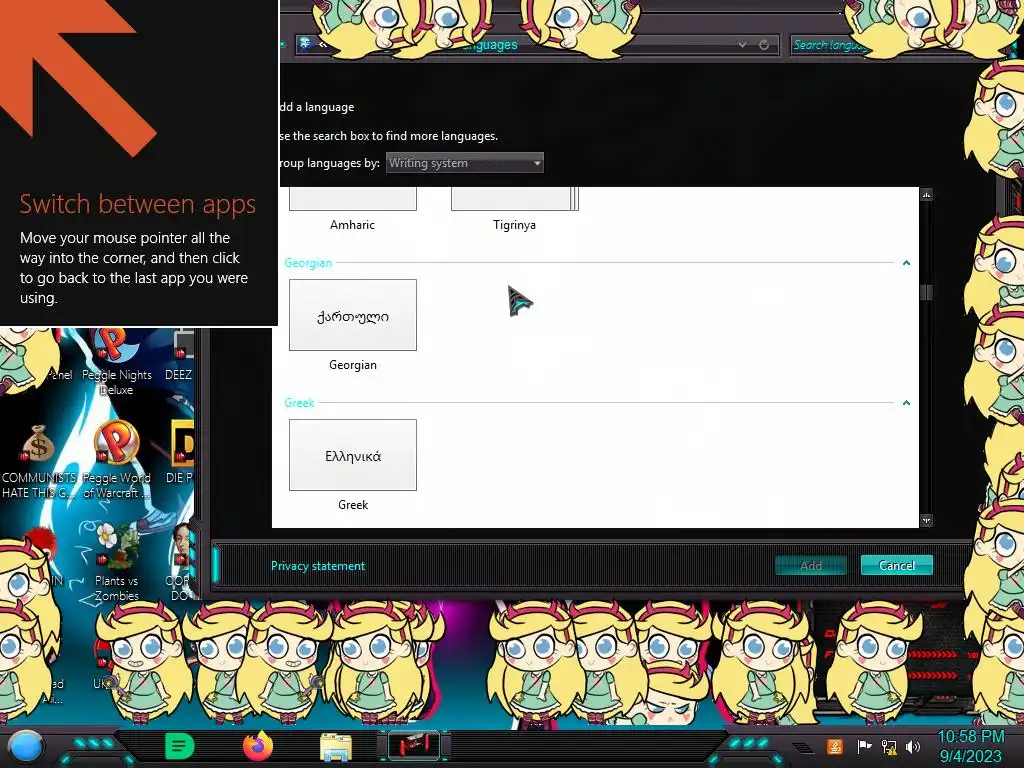1024x768 pixels.
Task: Collapse the Greek language group
Action: click(x=906, y=402)
